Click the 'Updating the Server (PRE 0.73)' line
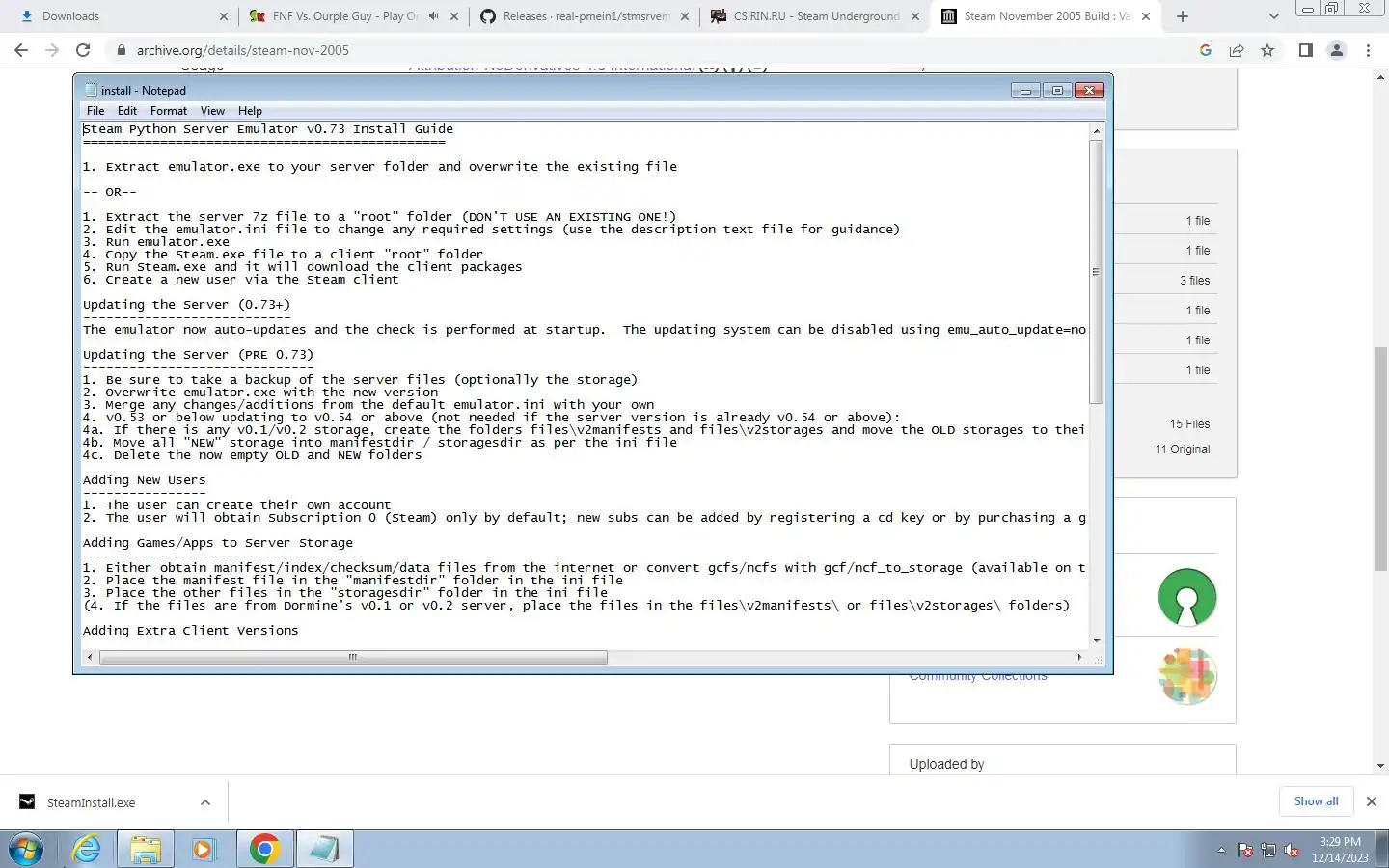Viewport: 1389px width, 868px height. click(198, 355)
